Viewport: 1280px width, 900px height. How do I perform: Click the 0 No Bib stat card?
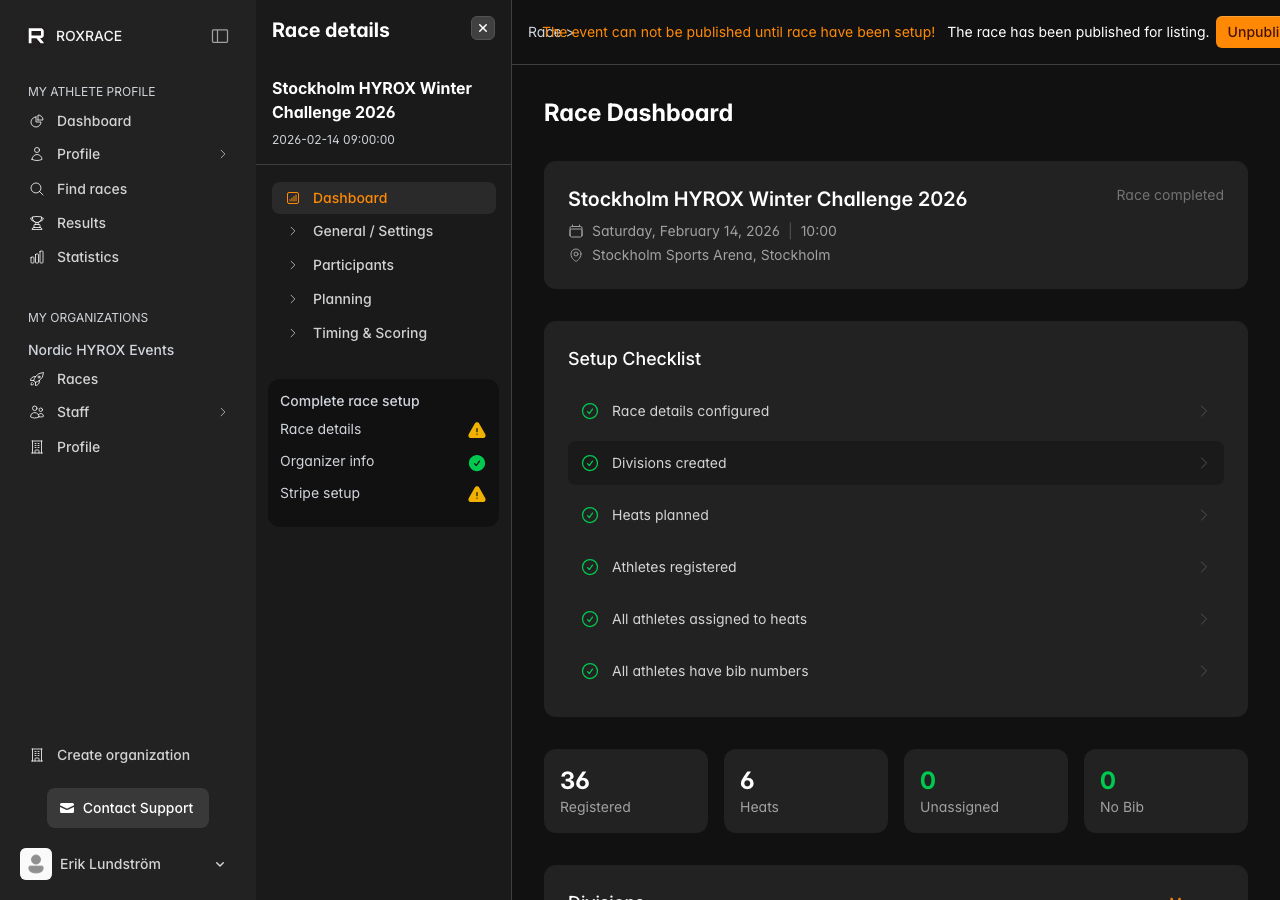point(1166,791)
